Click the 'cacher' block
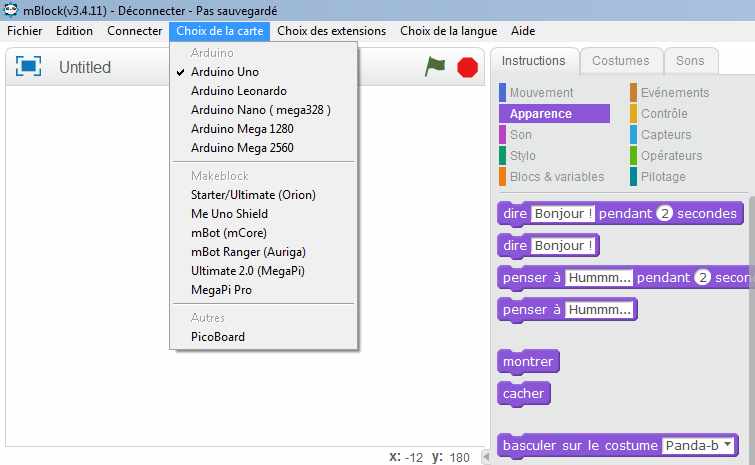755x465 pixels. pyautogui.click(x=523, y=394)
